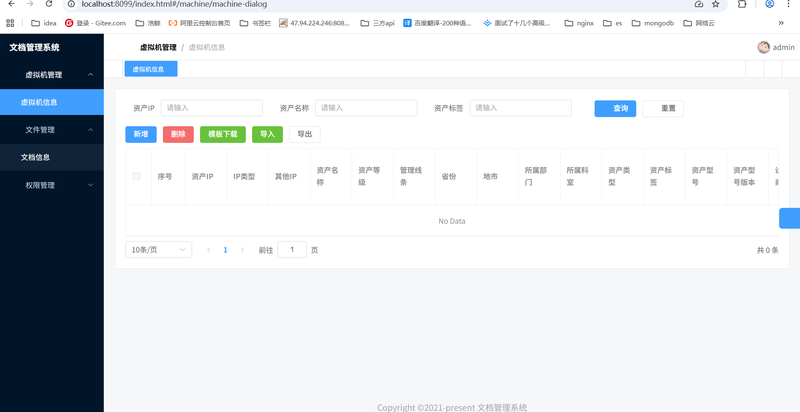
Task: Open the 10条/页 page size dropdown
Action: [158, 249]
